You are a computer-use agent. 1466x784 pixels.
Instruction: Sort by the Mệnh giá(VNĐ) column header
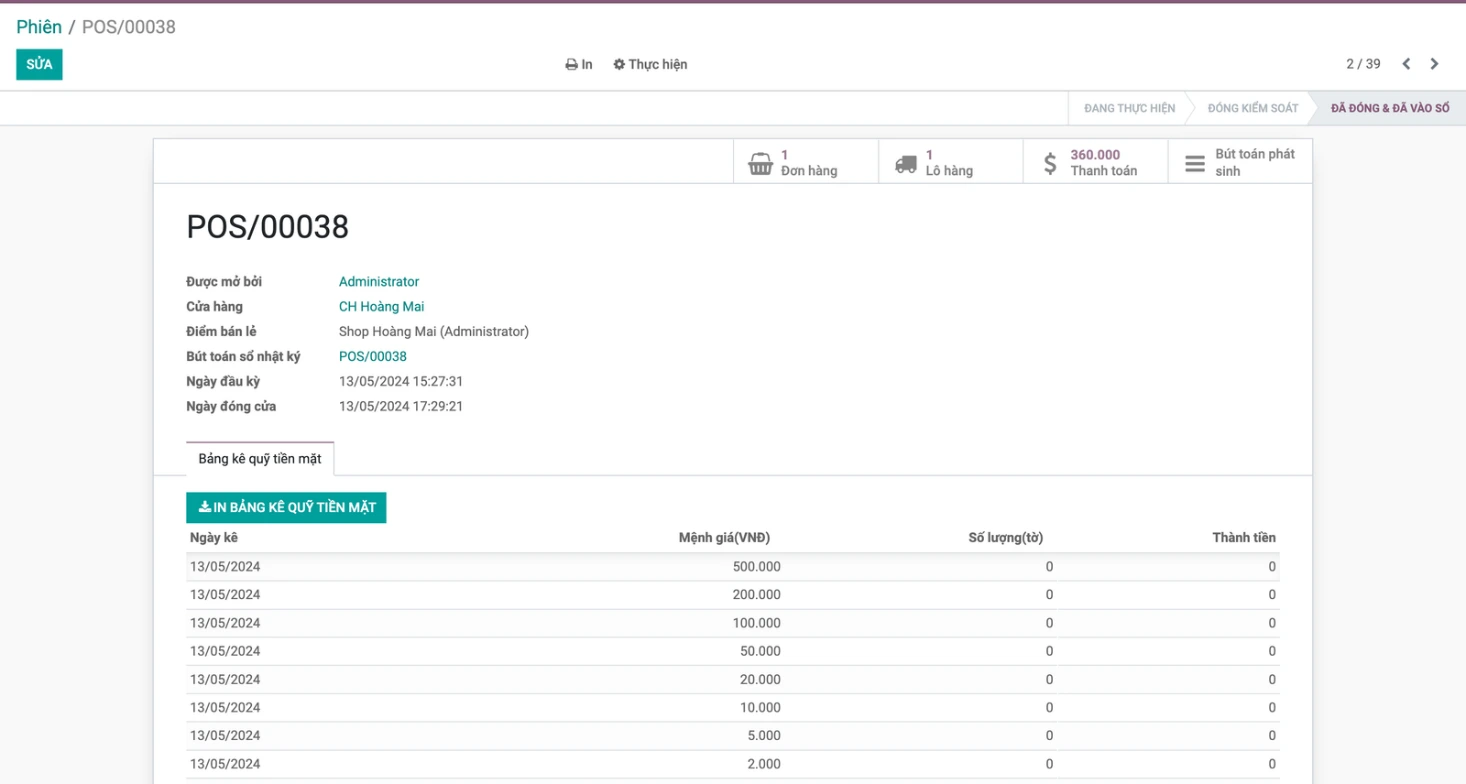[724, 538]
